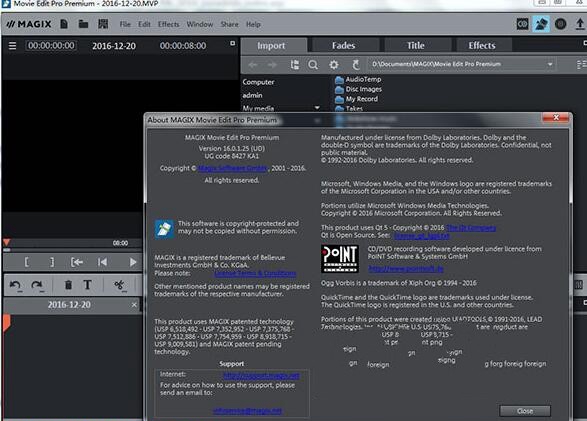Open the My Record folder
Viewport: 587px width, 421px height.
coord(356,99)
